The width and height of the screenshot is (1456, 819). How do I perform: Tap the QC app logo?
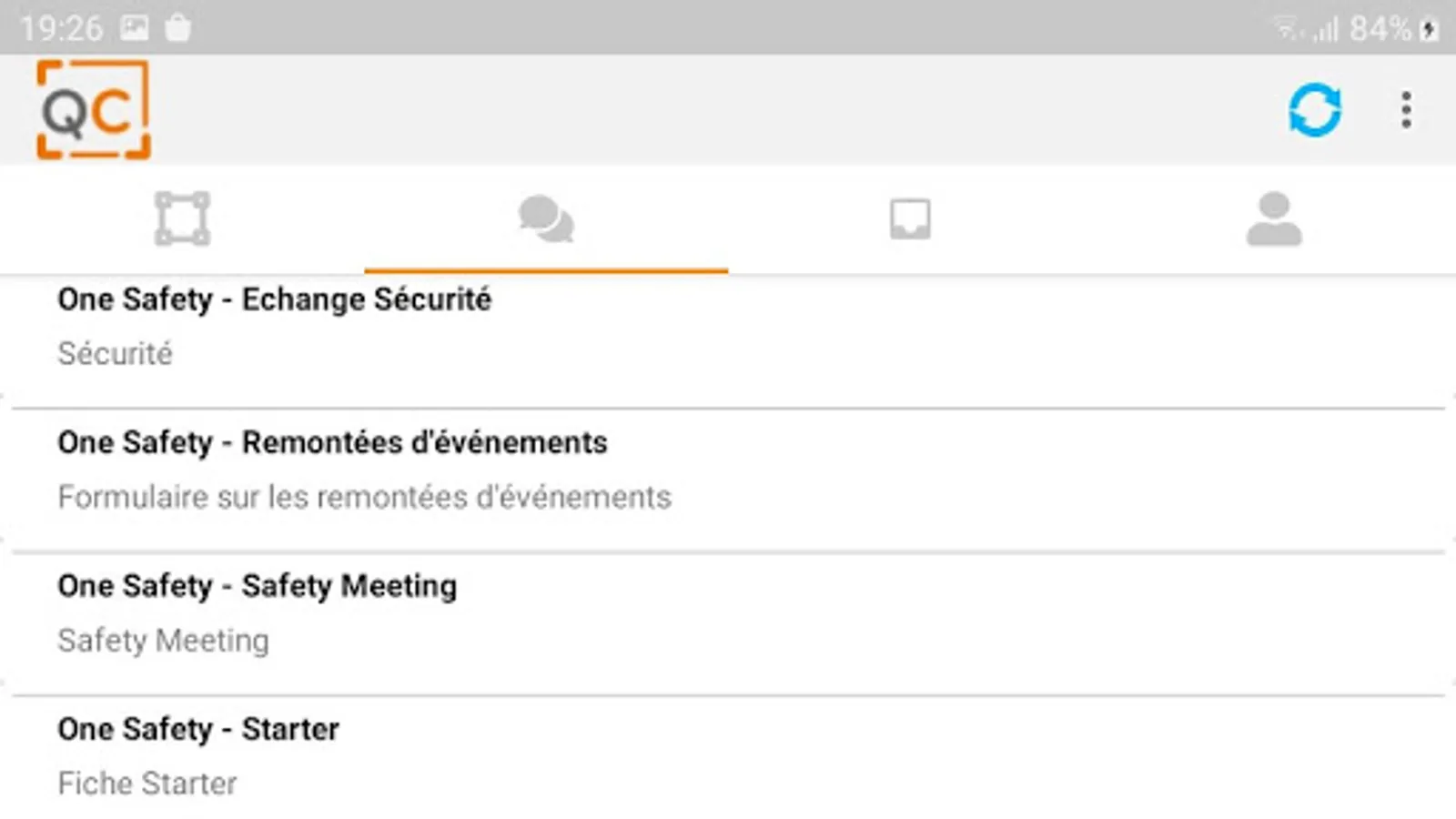pos(93,110)
